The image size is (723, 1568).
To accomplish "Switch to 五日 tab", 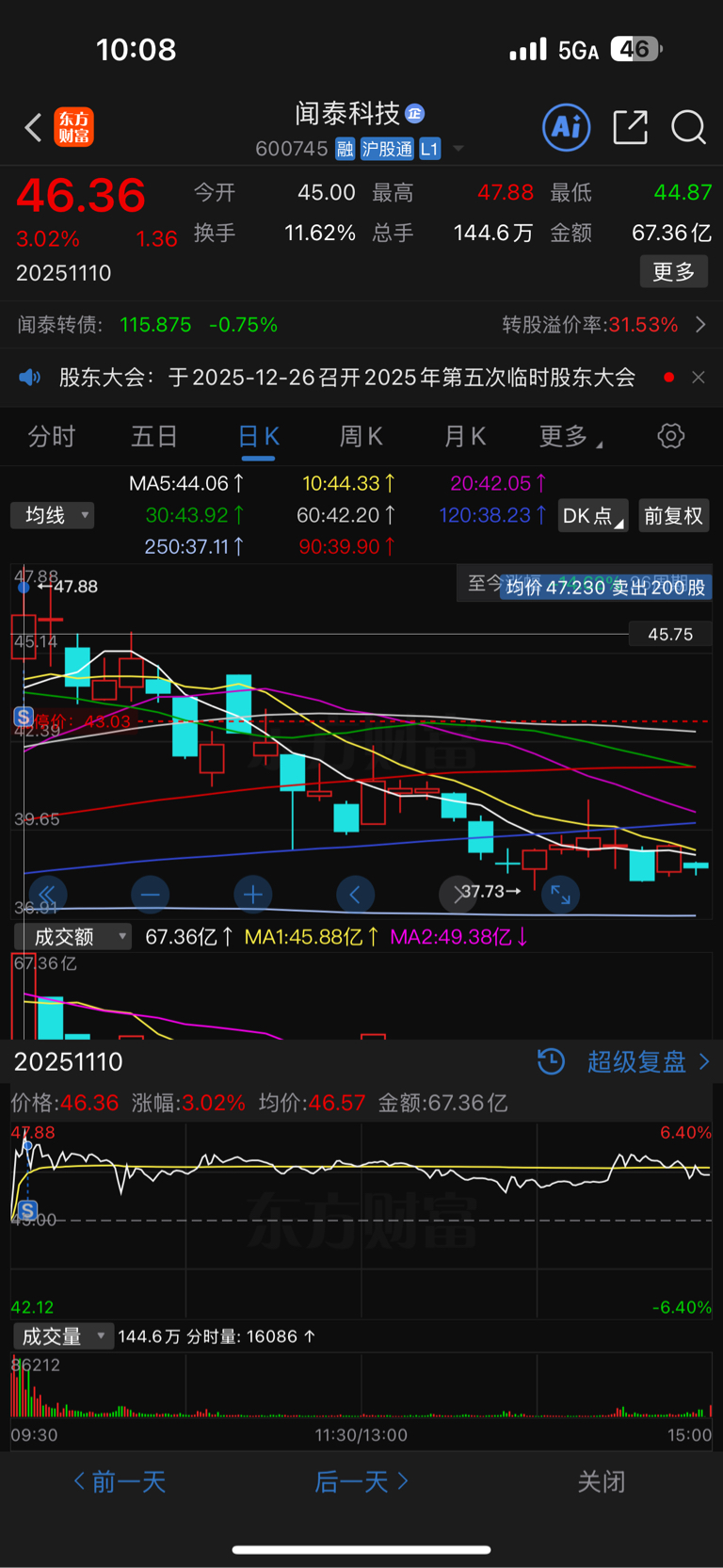I will [154, 436].
